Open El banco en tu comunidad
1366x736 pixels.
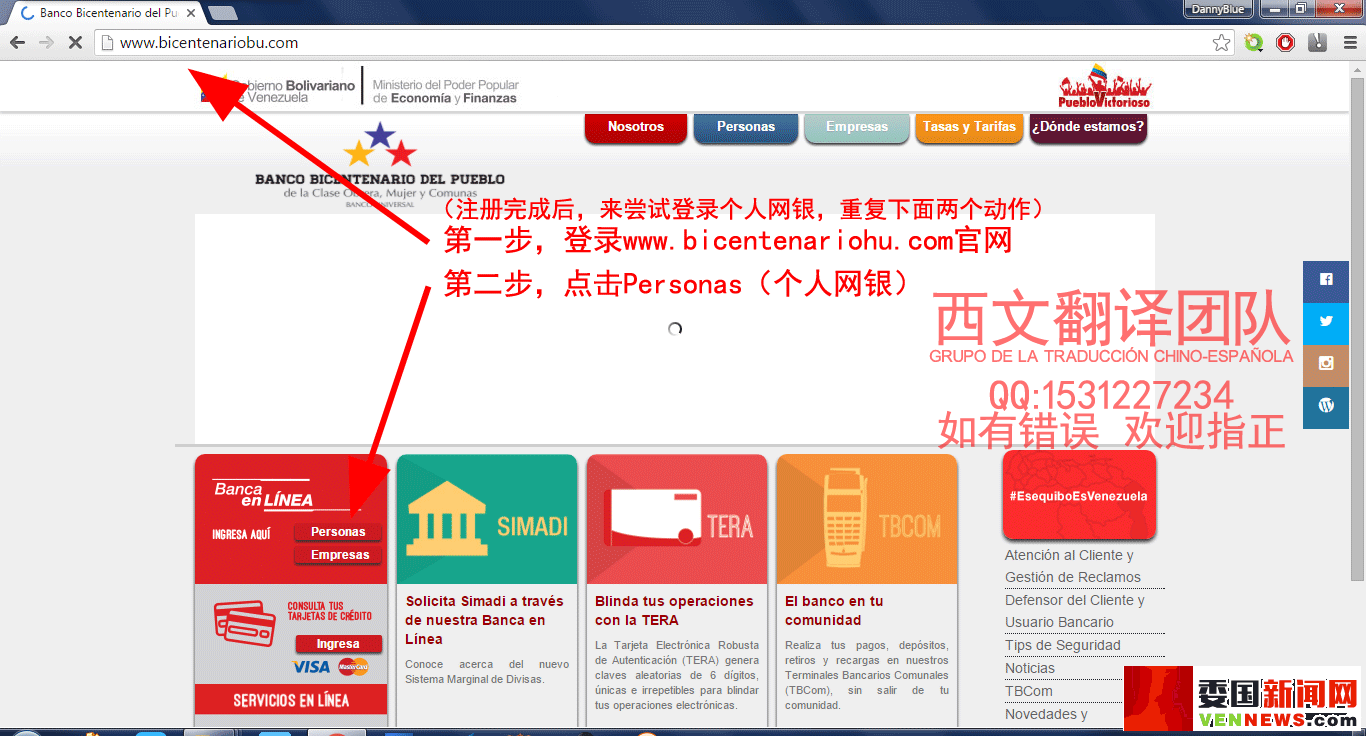tap(834, 611)
